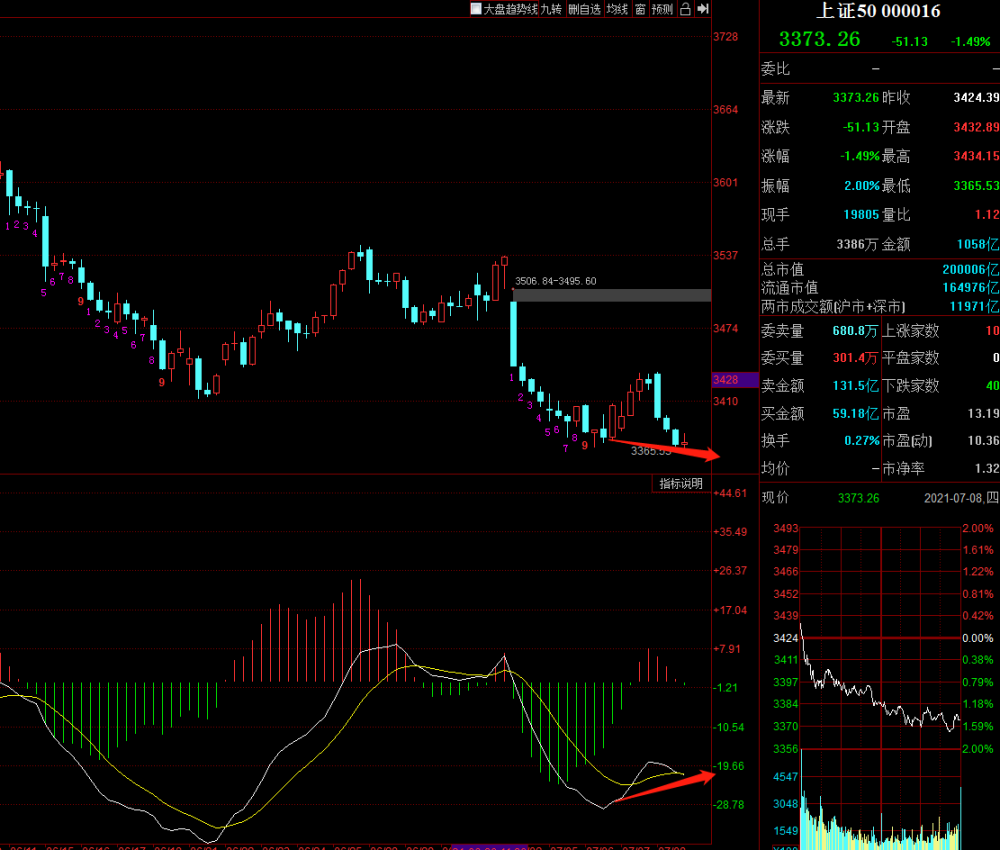Toggle the 均线 moving average lines
Viewport: 1000px width, 850px height.
[618, 9]
